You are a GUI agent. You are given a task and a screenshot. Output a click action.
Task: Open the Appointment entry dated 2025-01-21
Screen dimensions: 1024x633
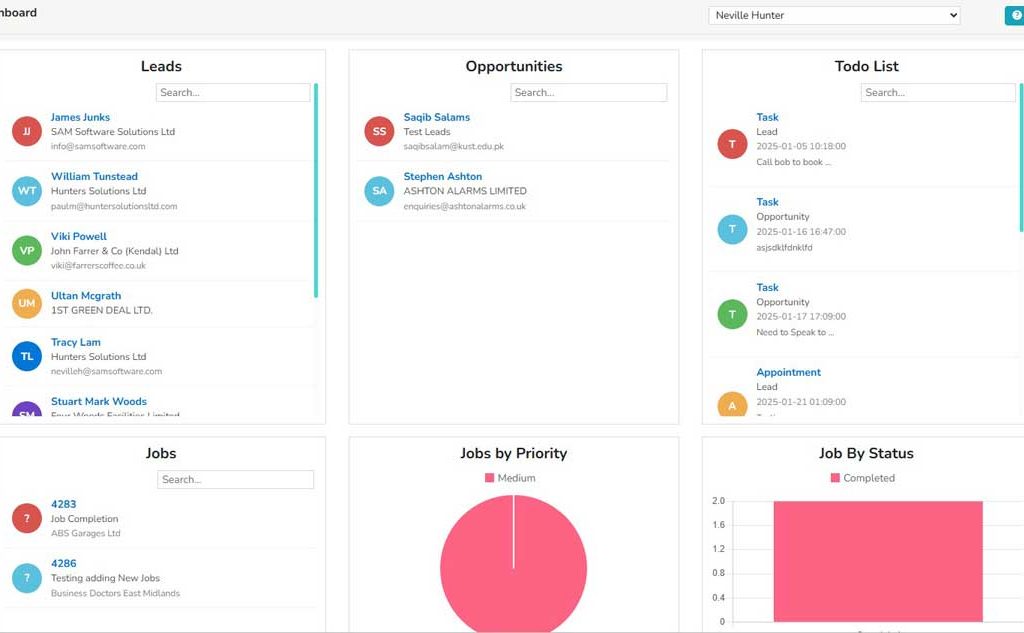[789, 372]
